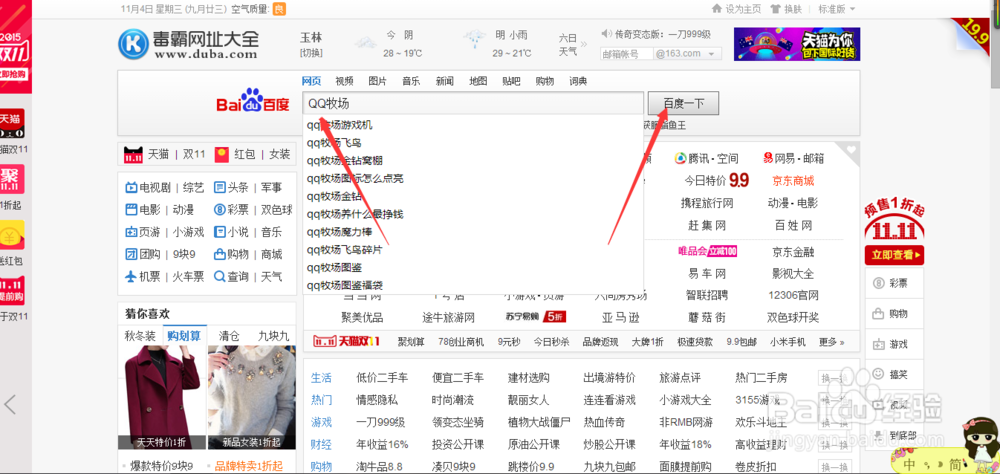Viewport: 1000px width, 474px height.
Task: Open the 植物大战僵尸 link
Action: coord(539,422)
